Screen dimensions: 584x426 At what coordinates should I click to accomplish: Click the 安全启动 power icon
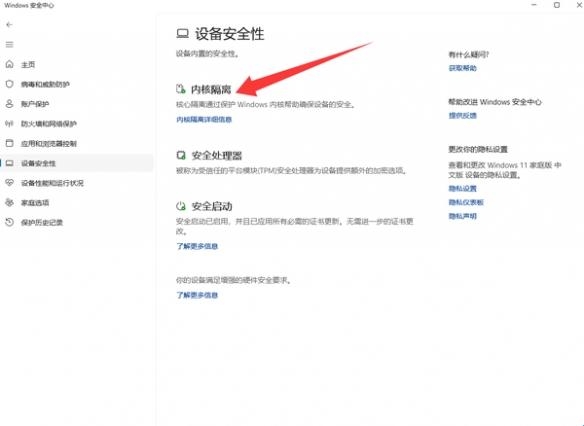pos(181,206)
